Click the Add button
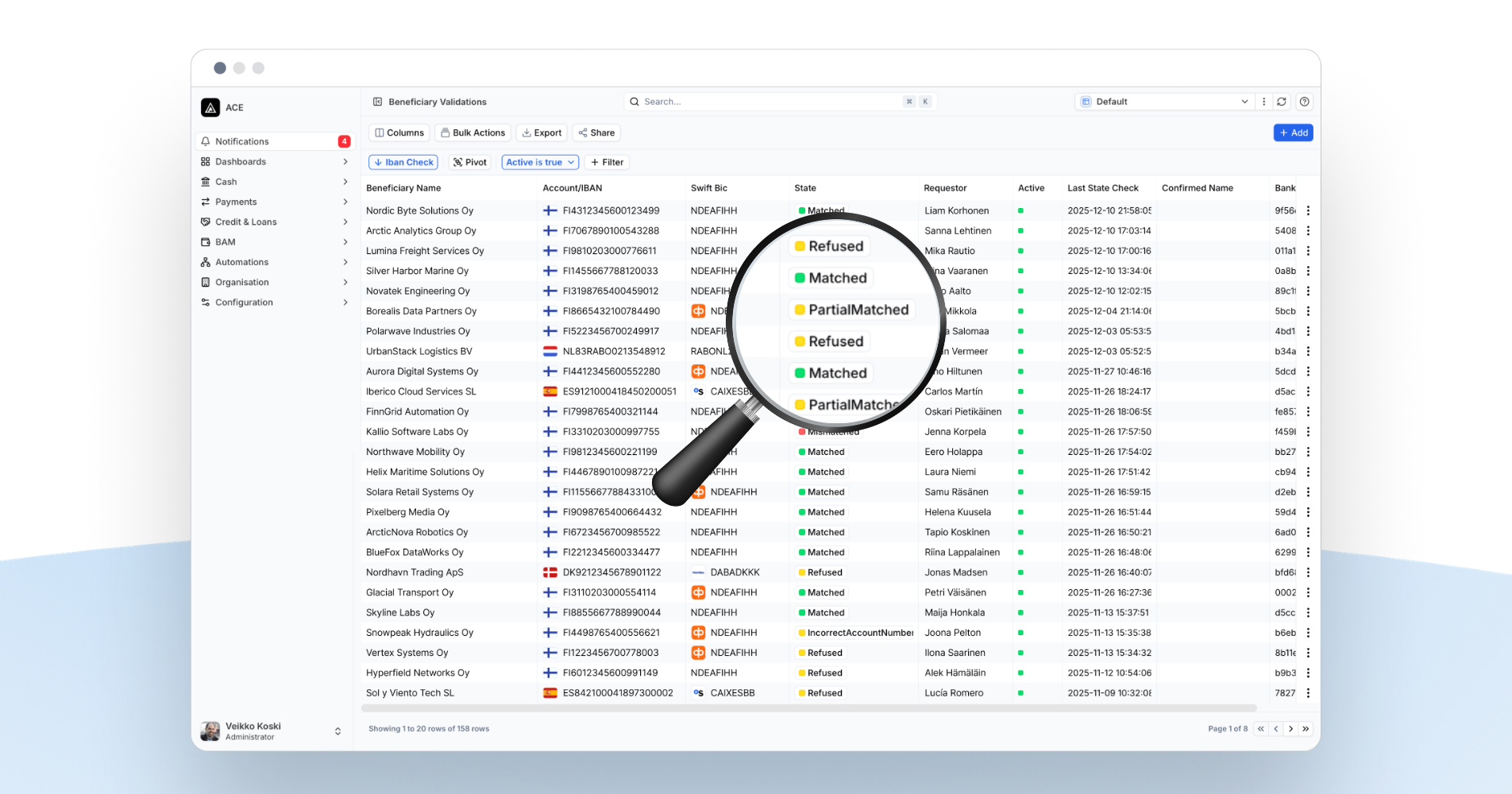This screenshot has width=1512, height=794. pyautogui.click(x=1293, y=133)
